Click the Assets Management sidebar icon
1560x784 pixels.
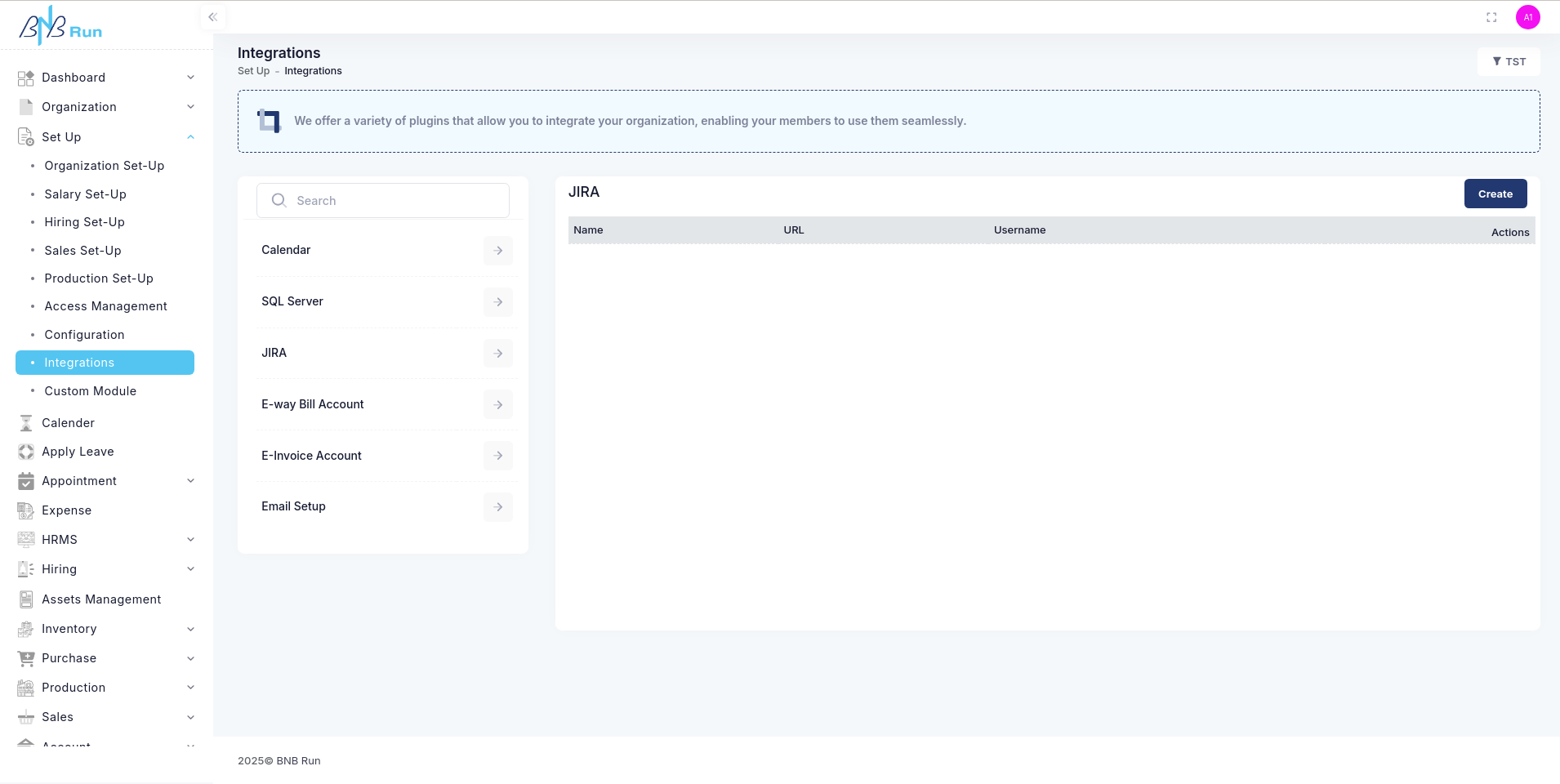[26, 599]
